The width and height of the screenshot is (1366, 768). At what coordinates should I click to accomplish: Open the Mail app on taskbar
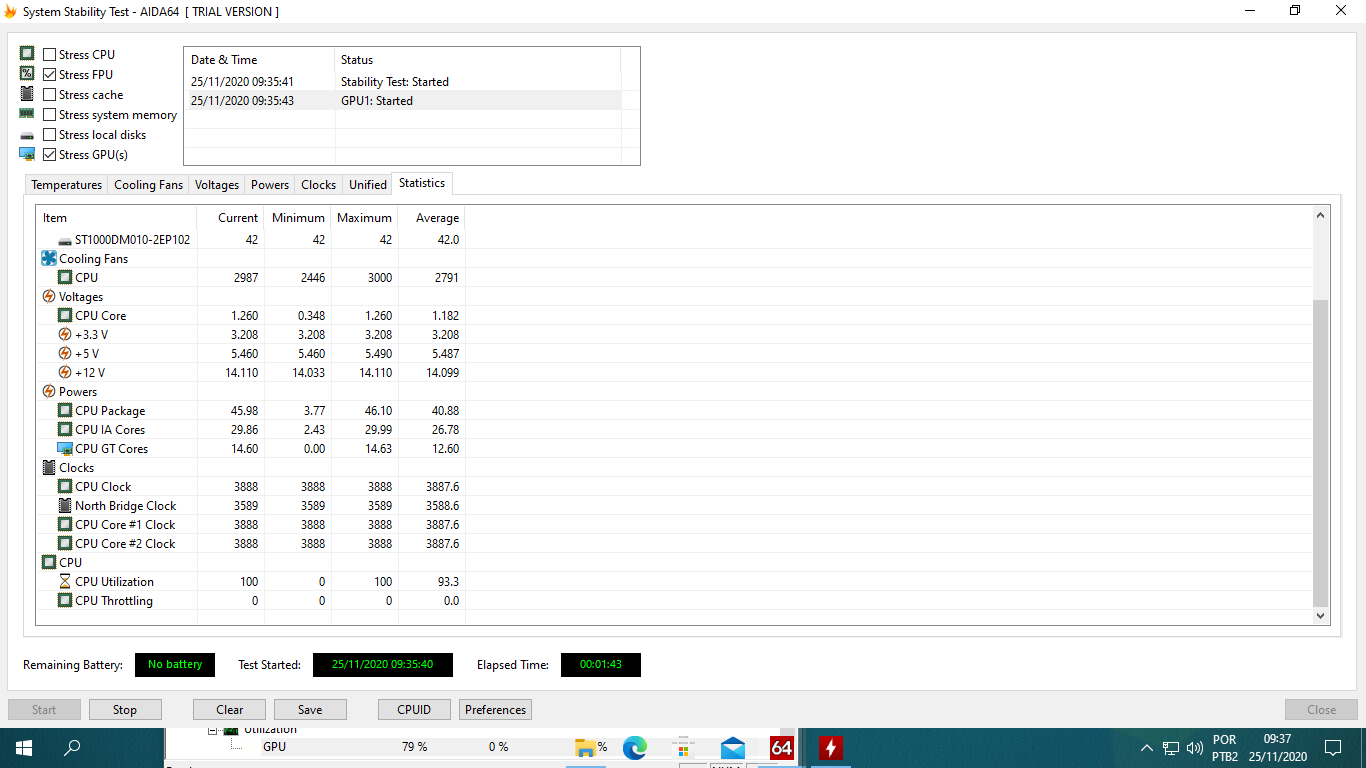733,747
